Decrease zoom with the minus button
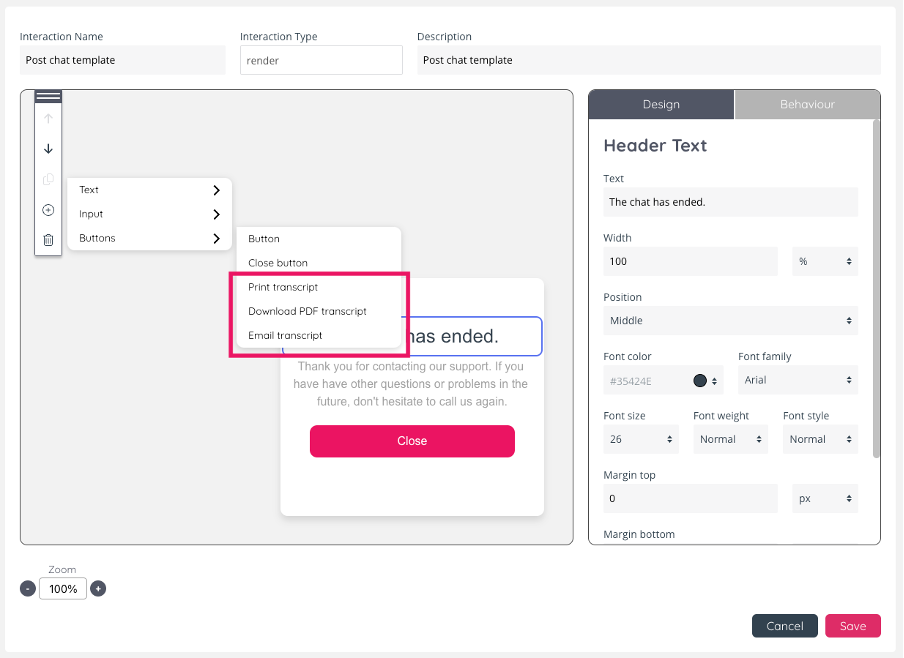This screenshot has height=658, width=904. 28,589
